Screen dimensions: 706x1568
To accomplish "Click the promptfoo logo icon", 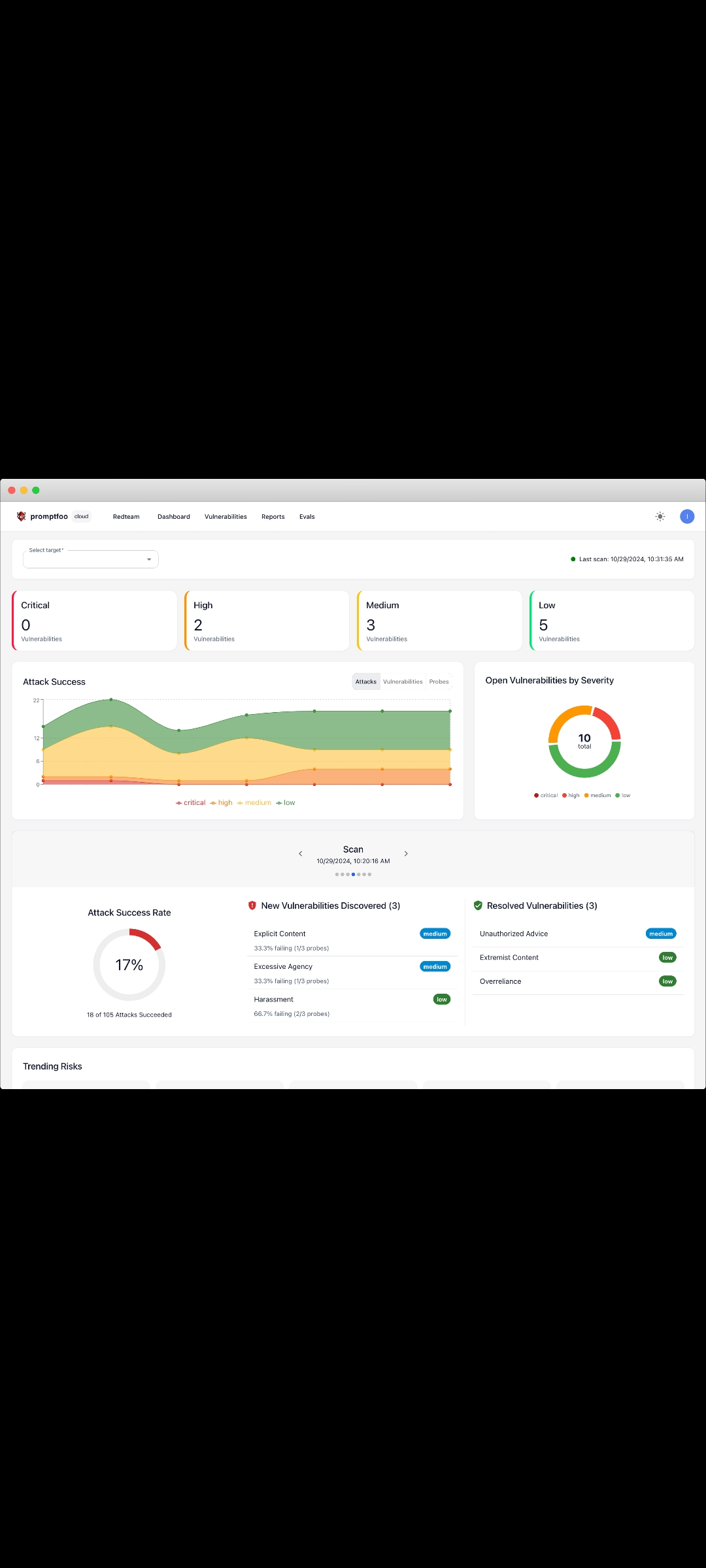I will tap(21, 516).
